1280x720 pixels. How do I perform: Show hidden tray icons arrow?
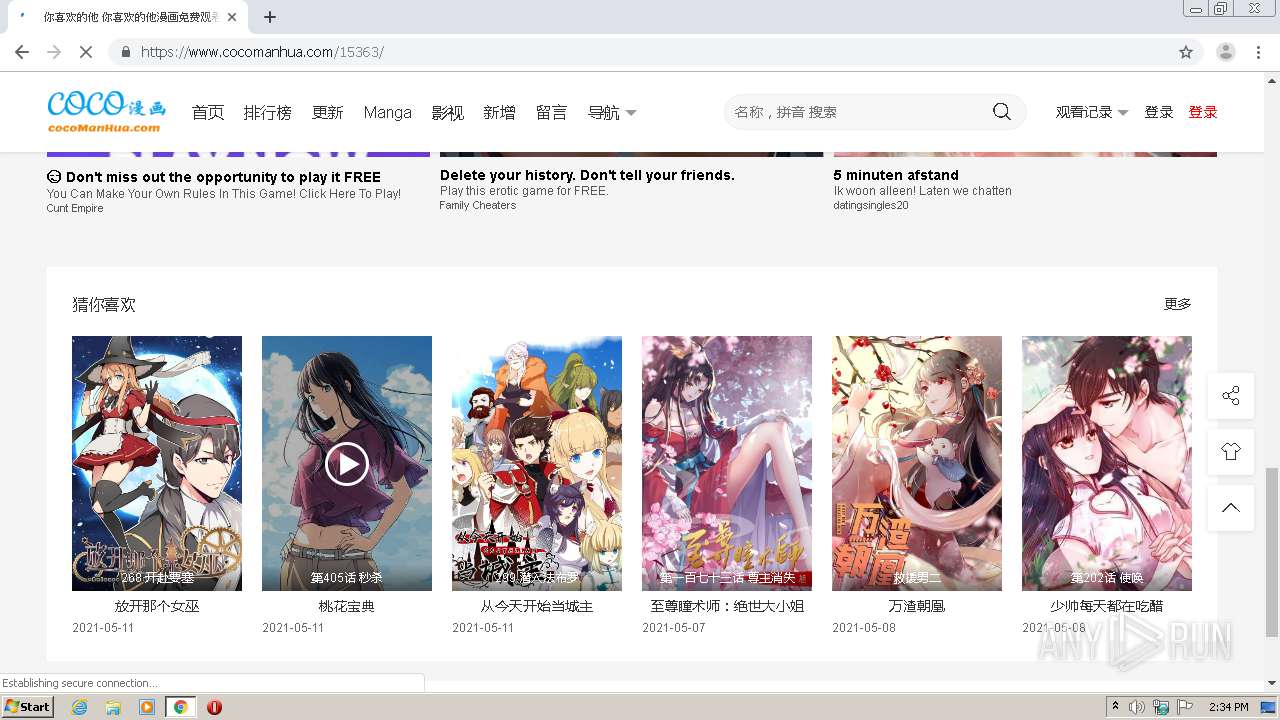(x=1115, y=707)
